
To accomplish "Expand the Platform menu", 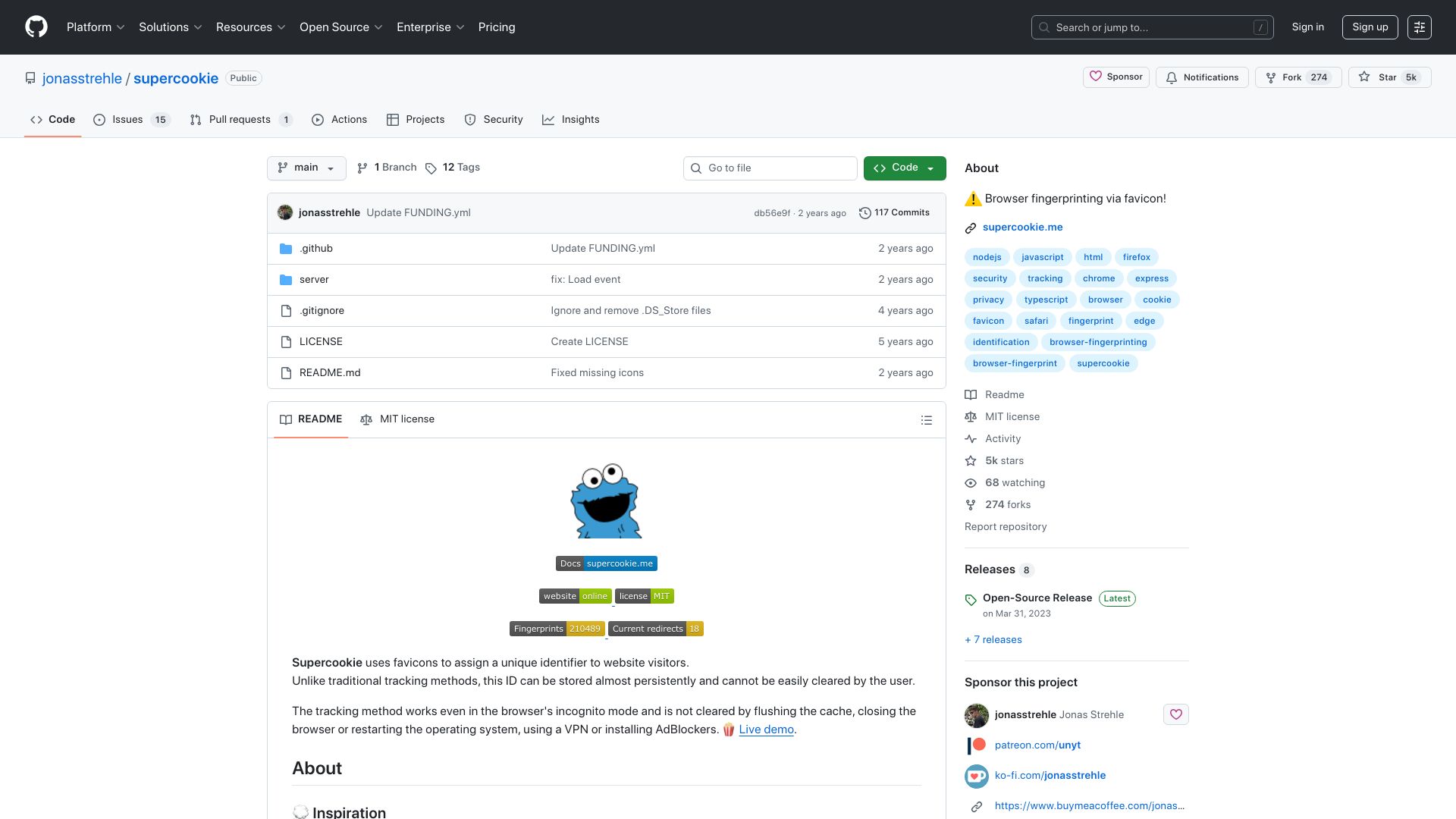I will 96,27.
